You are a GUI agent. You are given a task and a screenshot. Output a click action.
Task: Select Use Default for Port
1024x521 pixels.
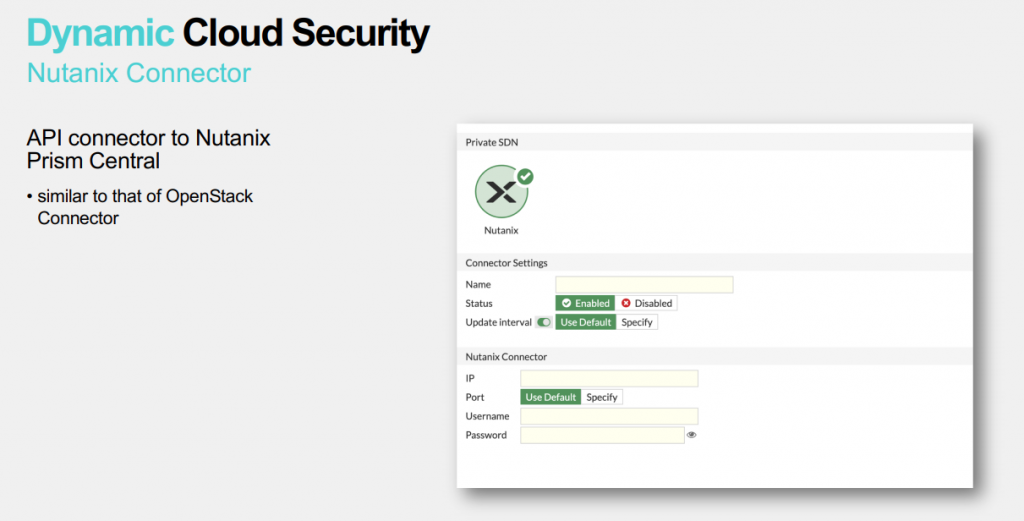pos(551,397)
